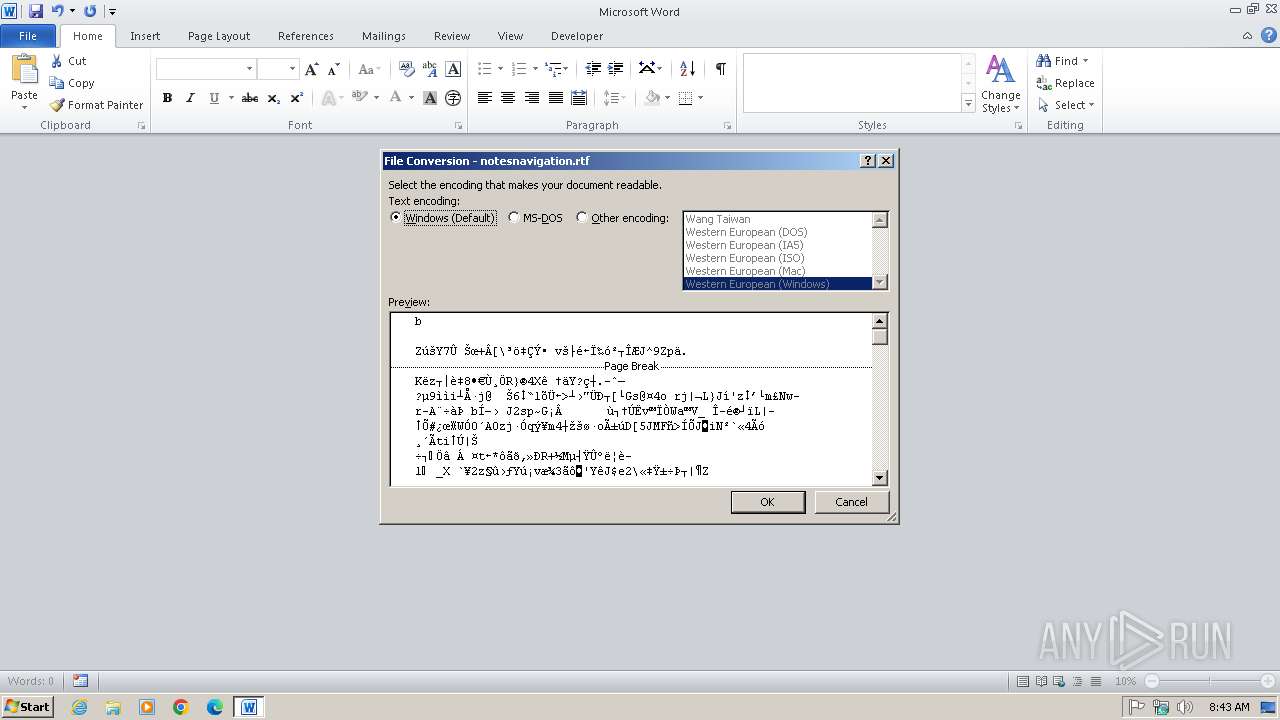This screenshot has height=720, width=1280.
Task: Click the dialog Help question mark button
Action: [x=868, y=160]
